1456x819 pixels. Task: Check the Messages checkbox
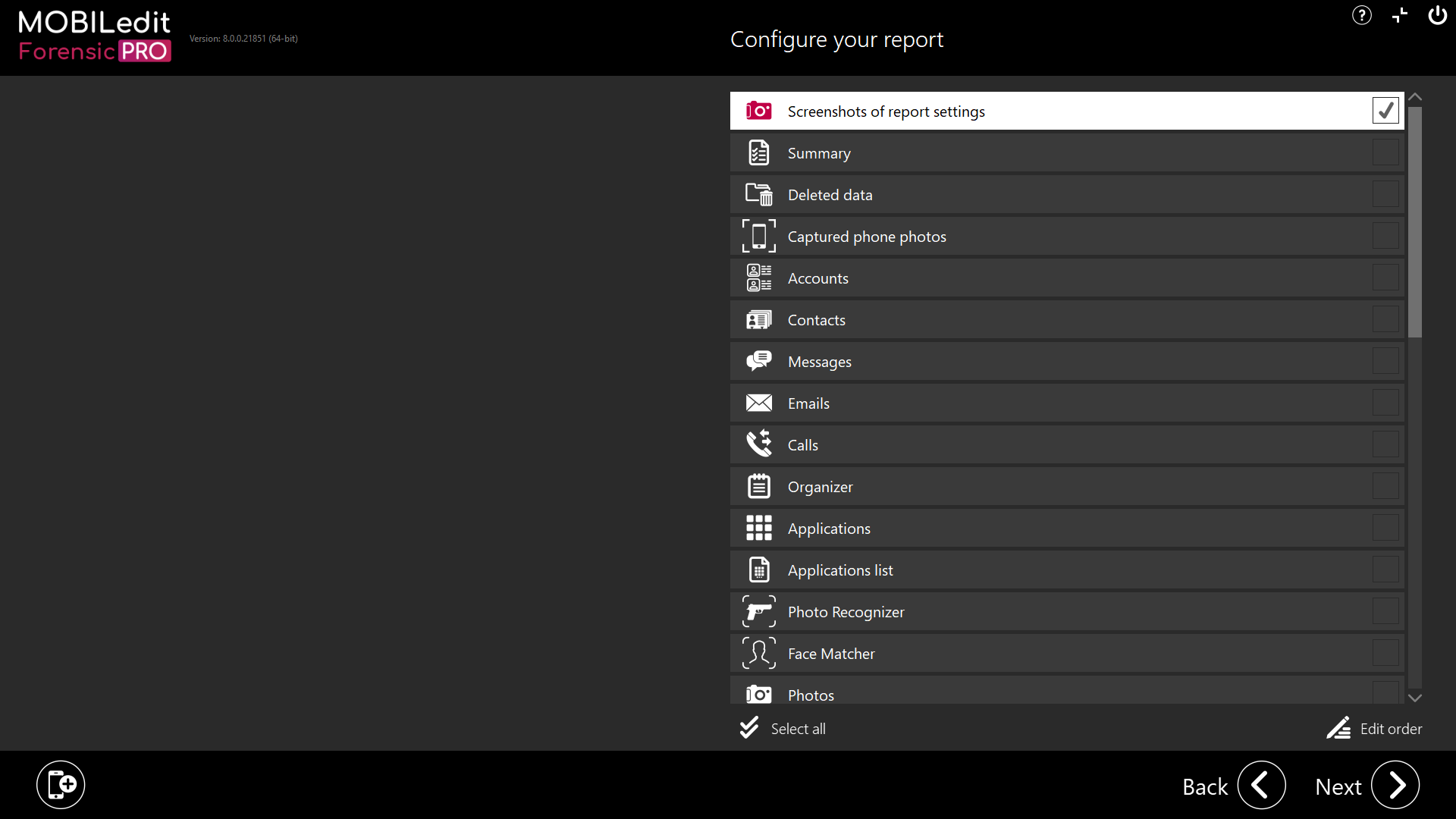click(1385, 361)
